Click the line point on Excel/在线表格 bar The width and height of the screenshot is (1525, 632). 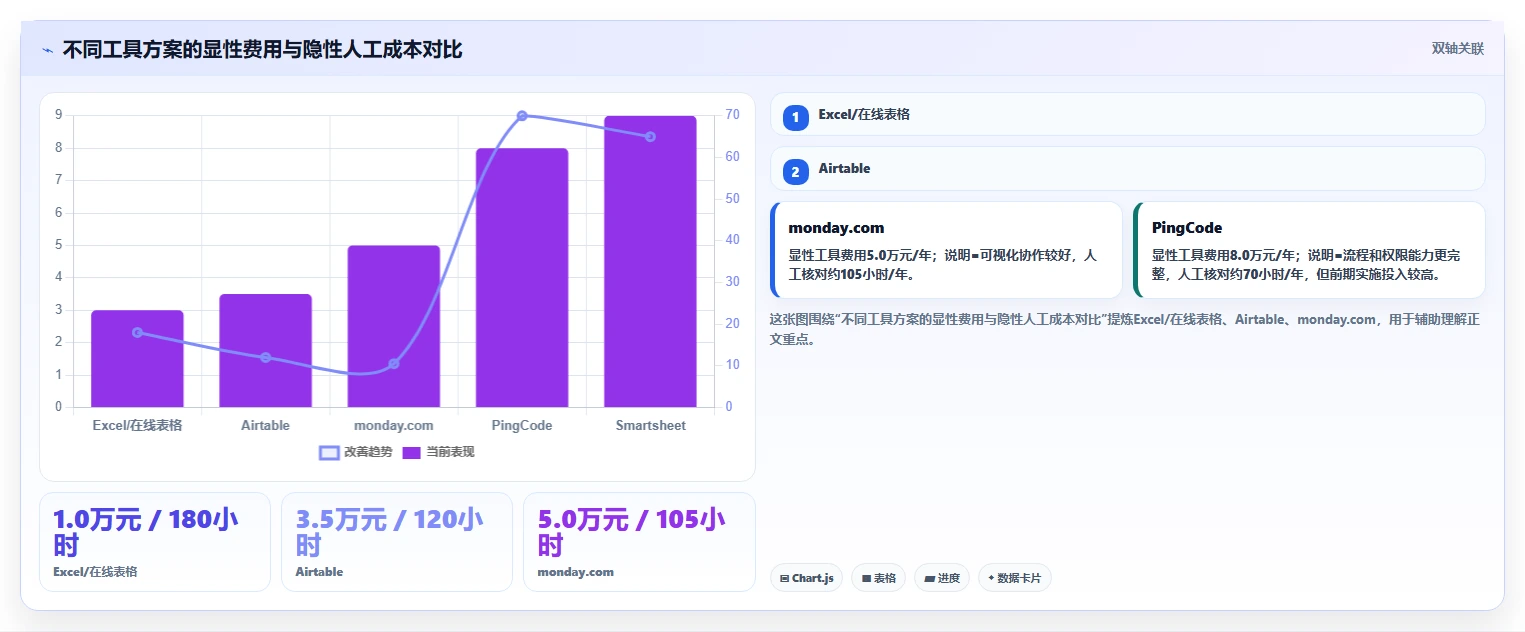[x=137, y=332]
